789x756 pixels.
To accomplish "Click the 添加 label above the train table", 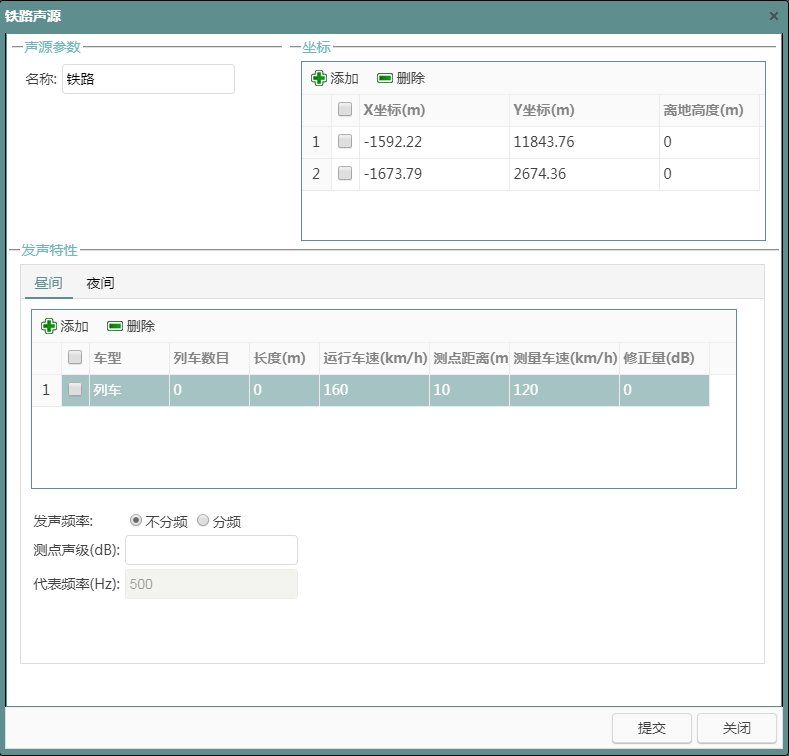I will coord(74,326).
